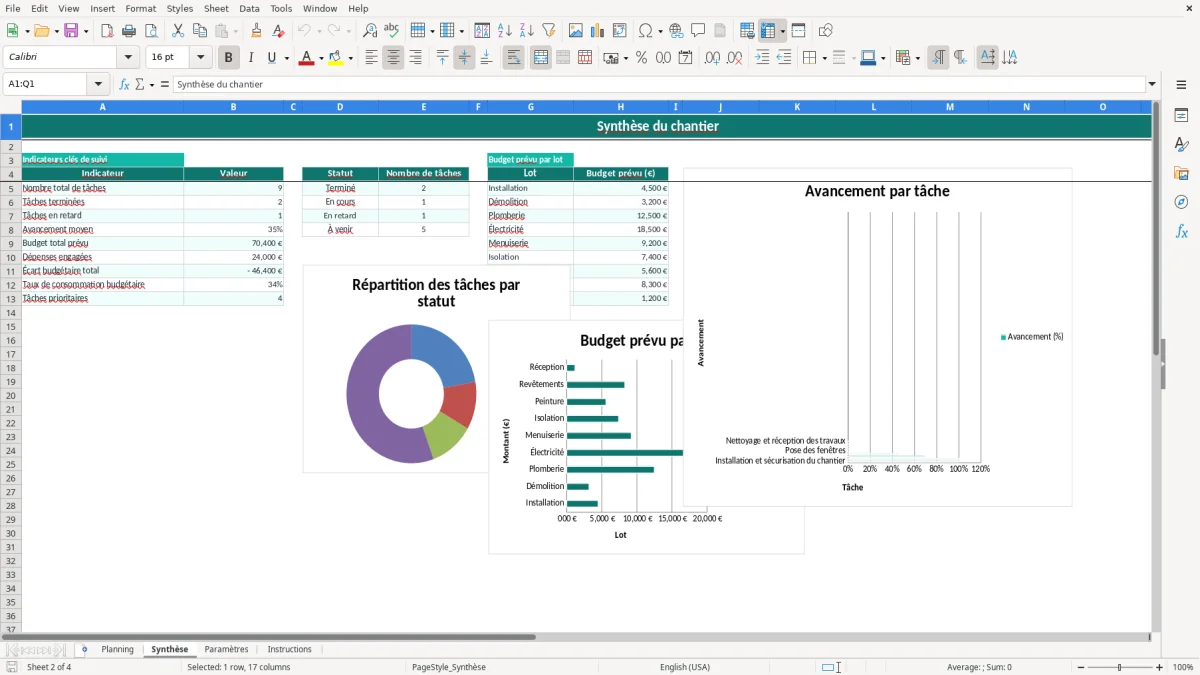
Task: Open the Background Color dropdown arrow
Action: point(350,58)
